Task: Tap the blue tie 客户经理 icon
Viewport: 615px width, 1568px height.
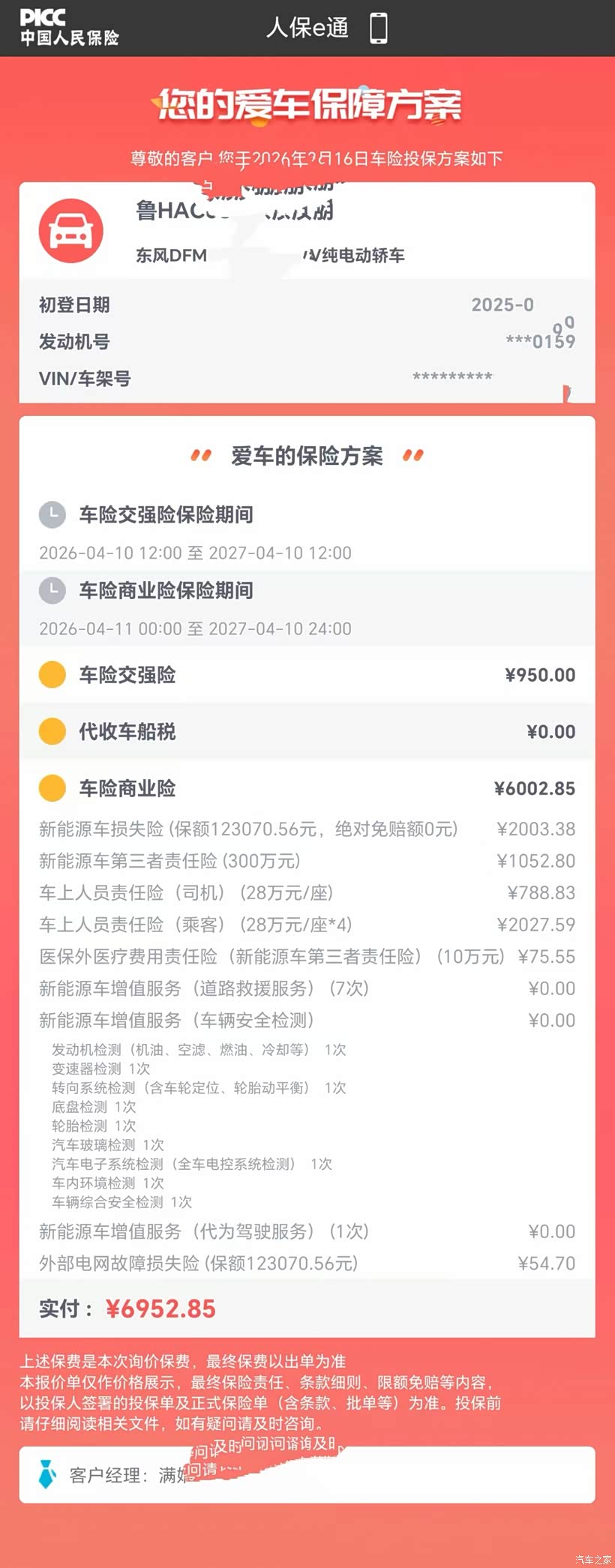Action: pos(46,1474)
